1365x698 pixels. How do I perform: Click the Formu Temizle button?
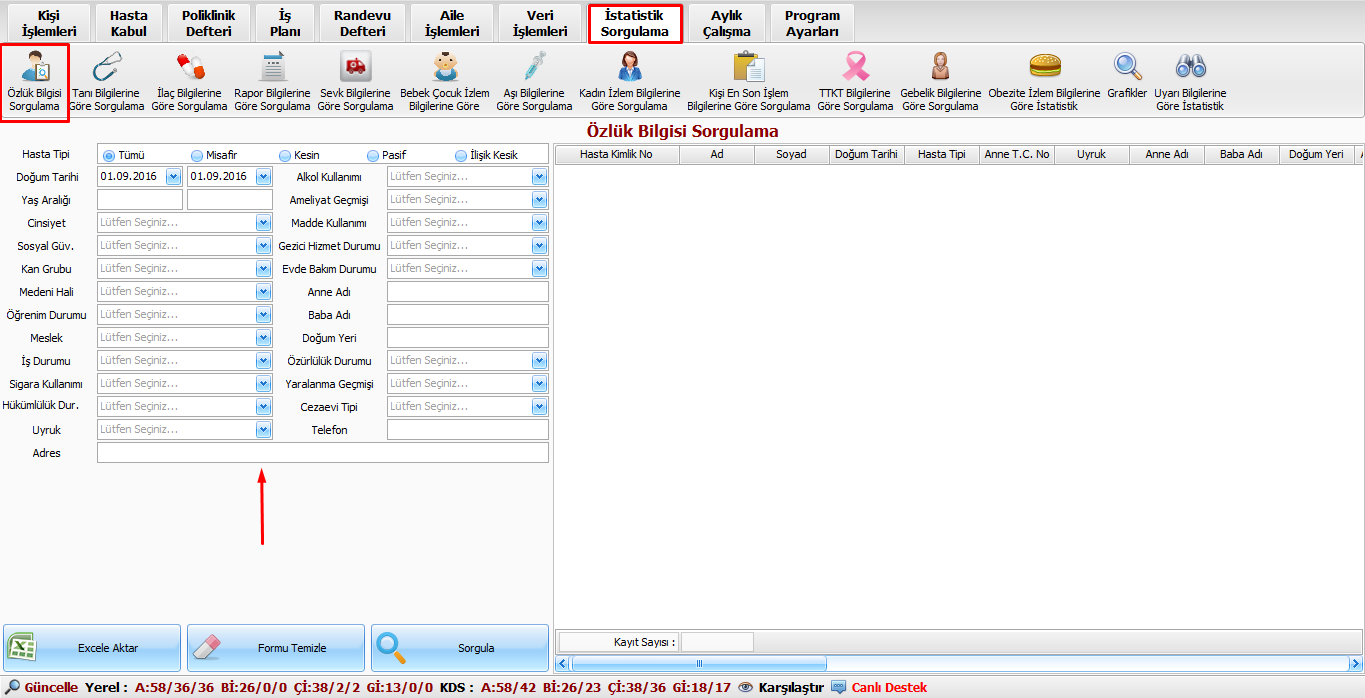click(x=276, y=648)
